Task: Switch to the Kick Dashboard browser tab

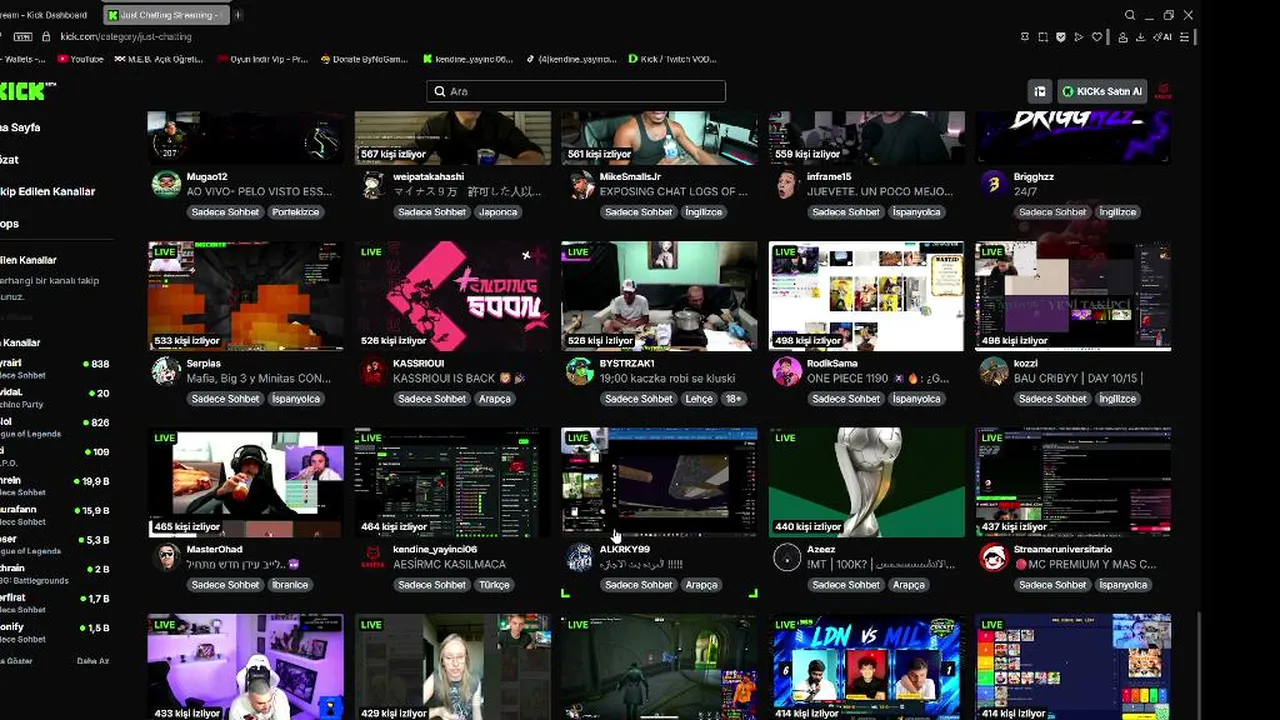Action: tap(45, 15)
